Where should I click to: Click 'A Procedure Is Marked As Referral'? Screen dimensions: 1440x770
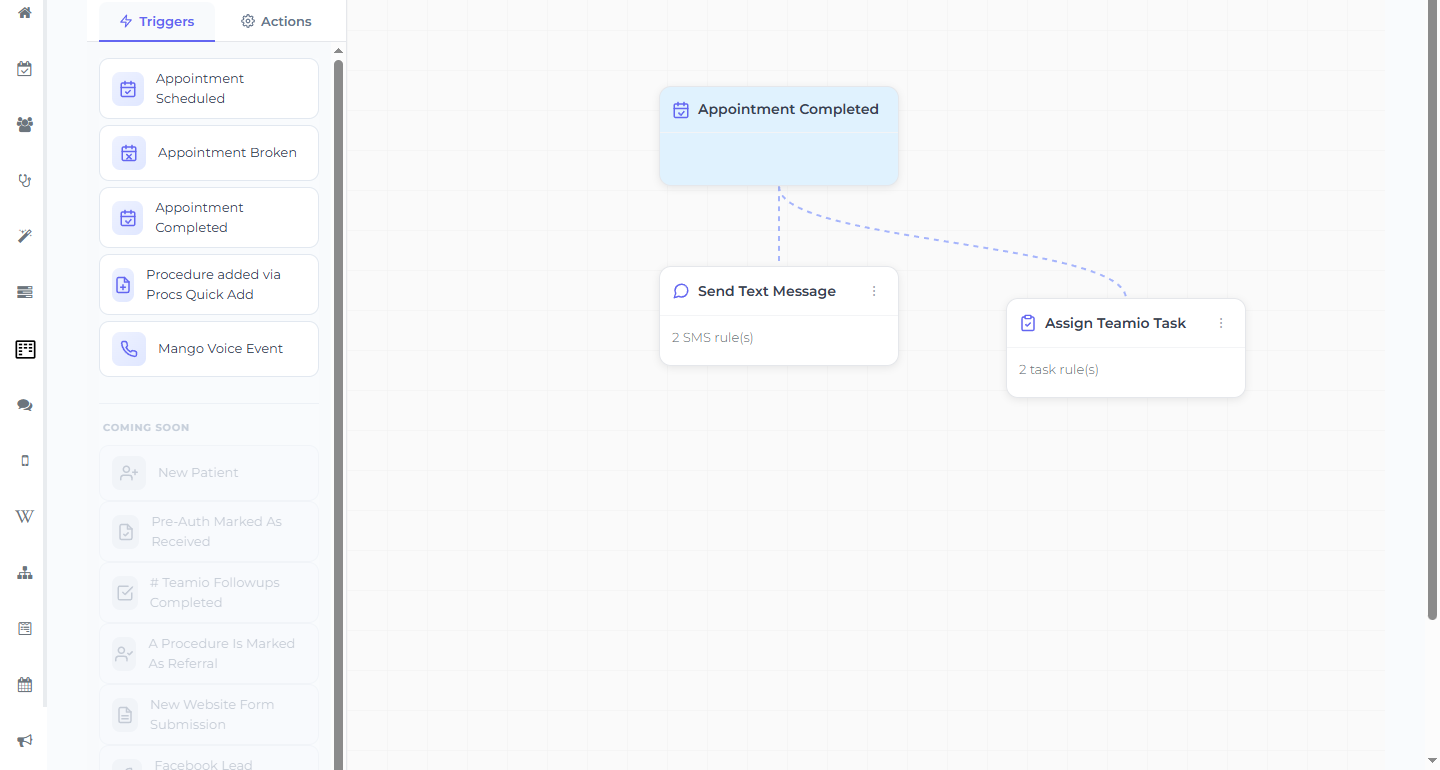click(209, 654)
